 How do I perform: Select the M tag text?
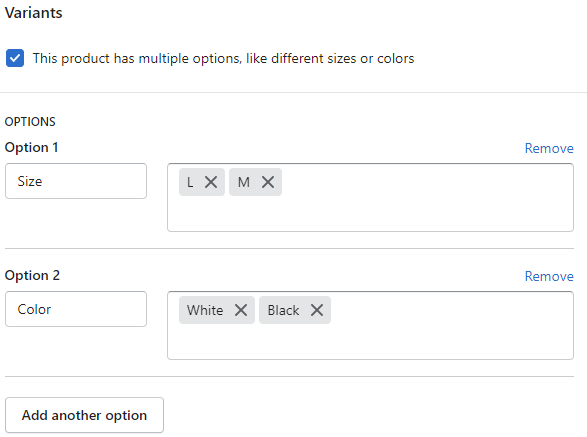point(244,182)
